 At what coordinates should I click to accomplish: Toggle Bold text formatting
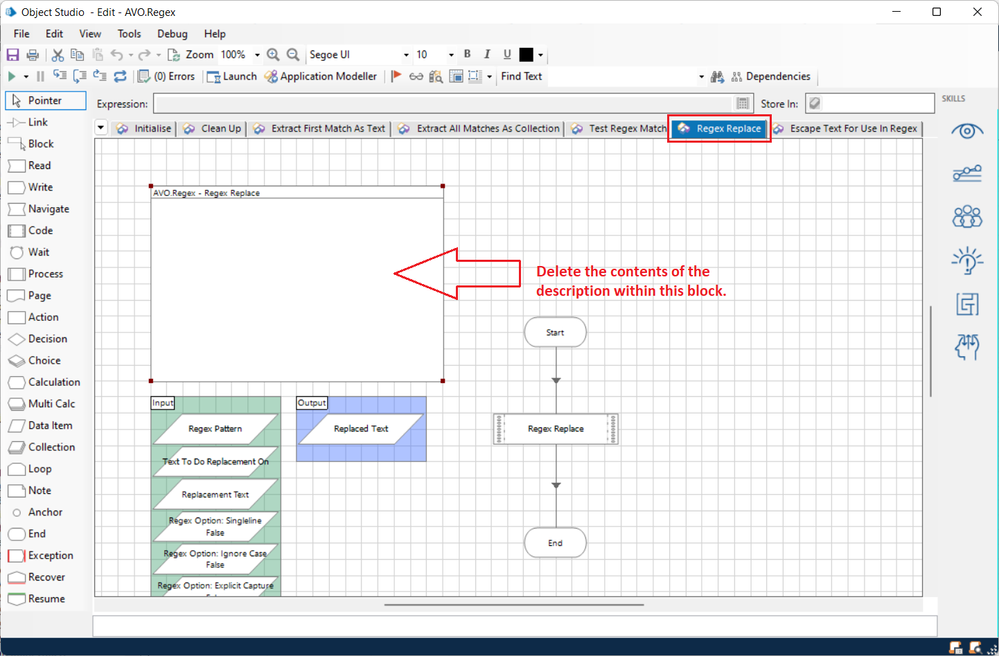click(467, 55)
